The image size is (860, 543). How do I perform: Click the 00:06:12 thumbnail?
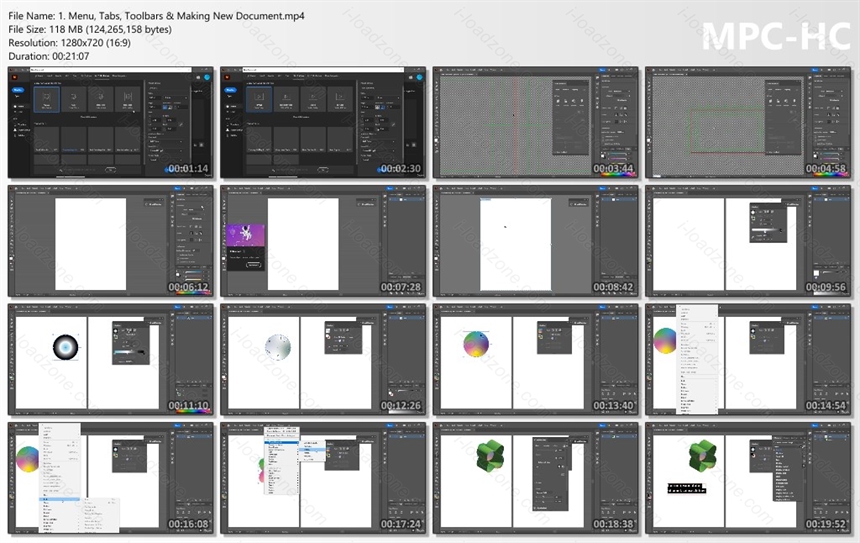[x=111, y=241]
